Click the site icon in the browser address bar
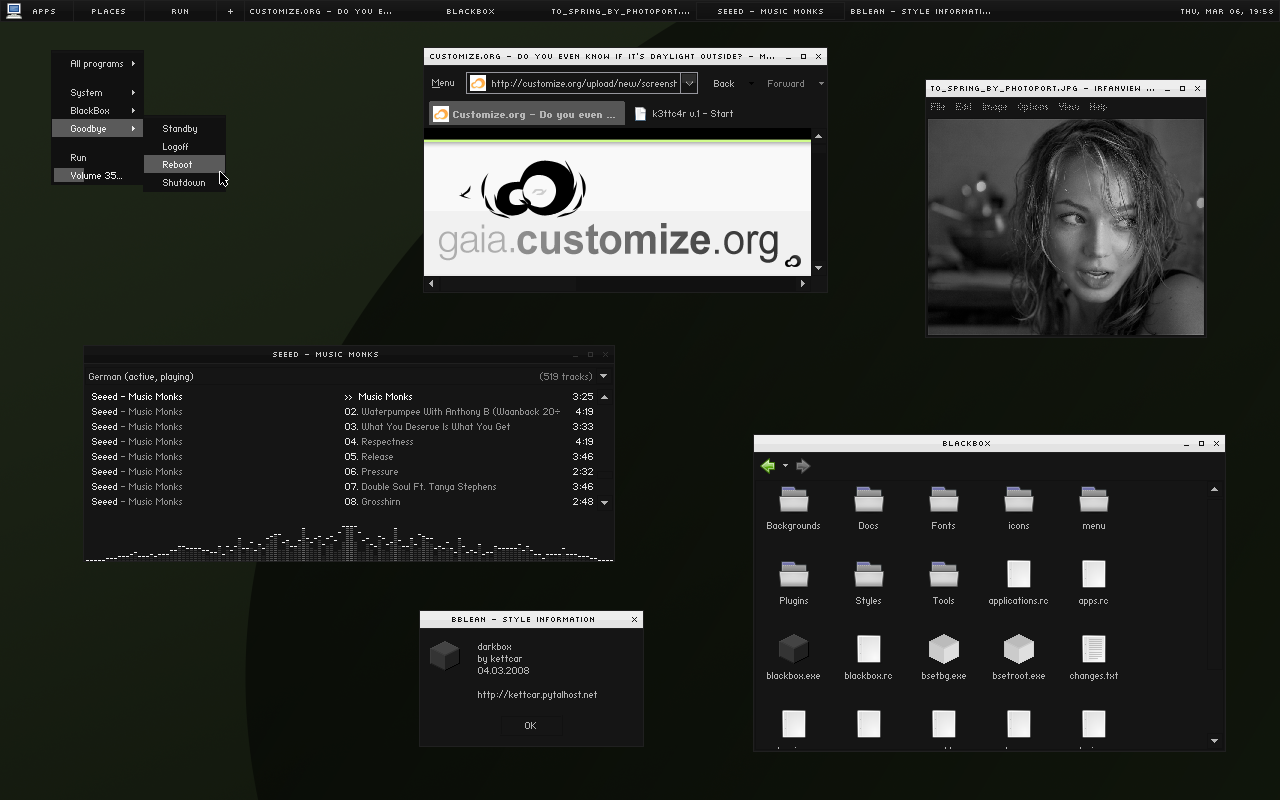The width and height of the screenshot is (1280, 800). (x=478, y=84)
